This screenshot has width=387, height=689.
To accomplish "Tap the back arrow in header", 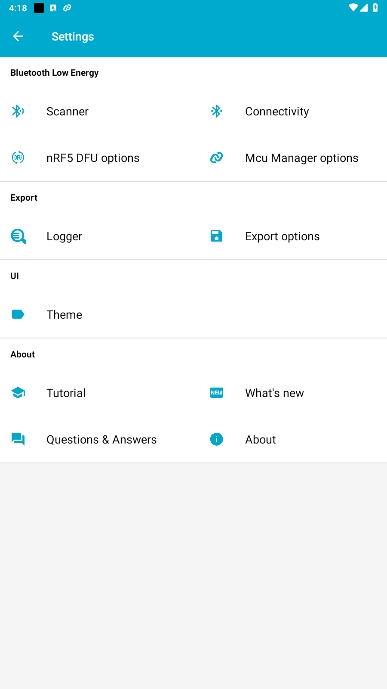I will point(18,36).
